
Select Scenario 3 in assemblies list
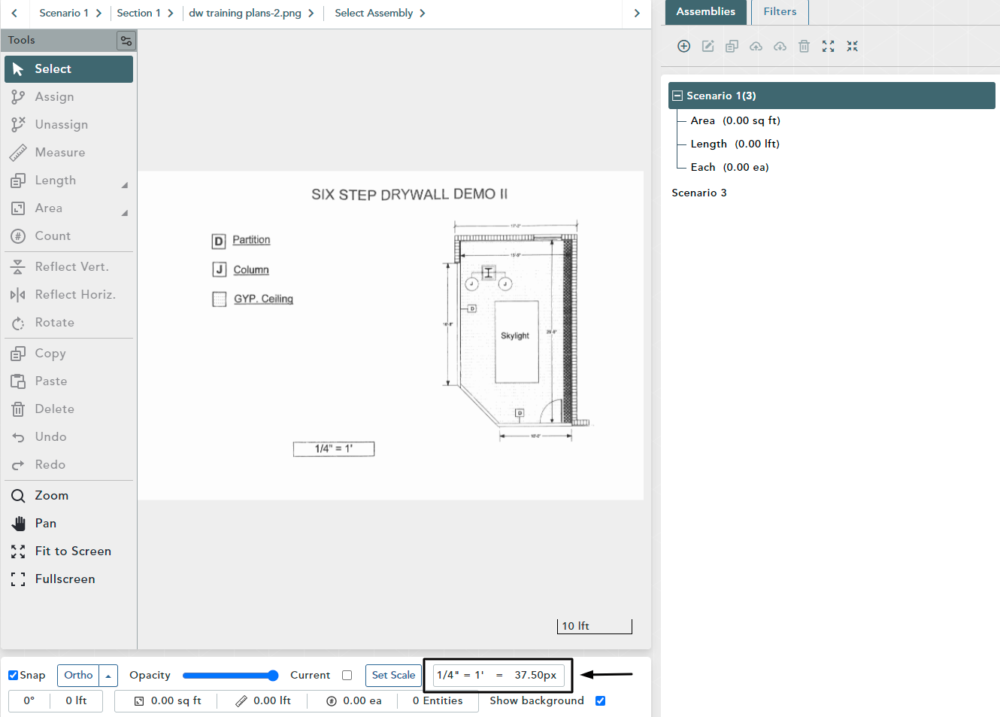pos(699,192)
